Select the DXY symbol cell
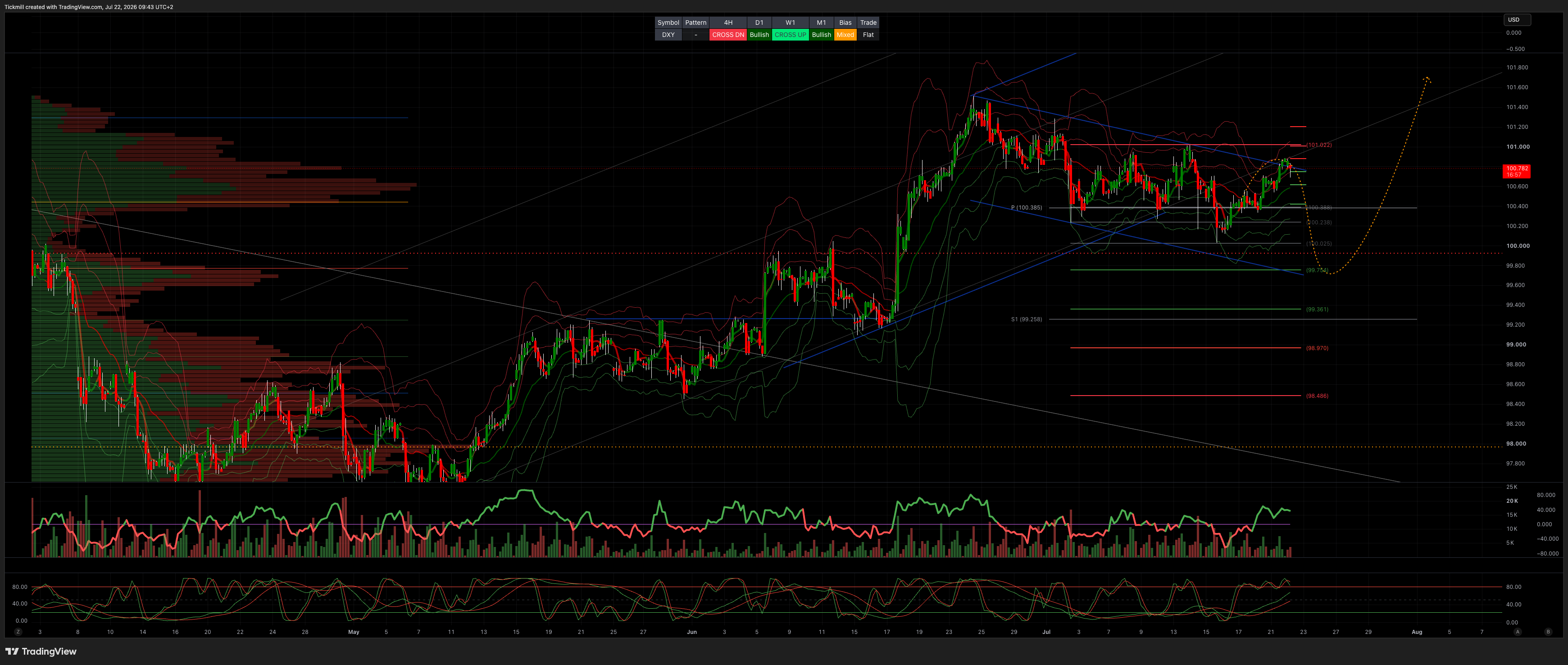1568x665 pixels. coord(668,35)
